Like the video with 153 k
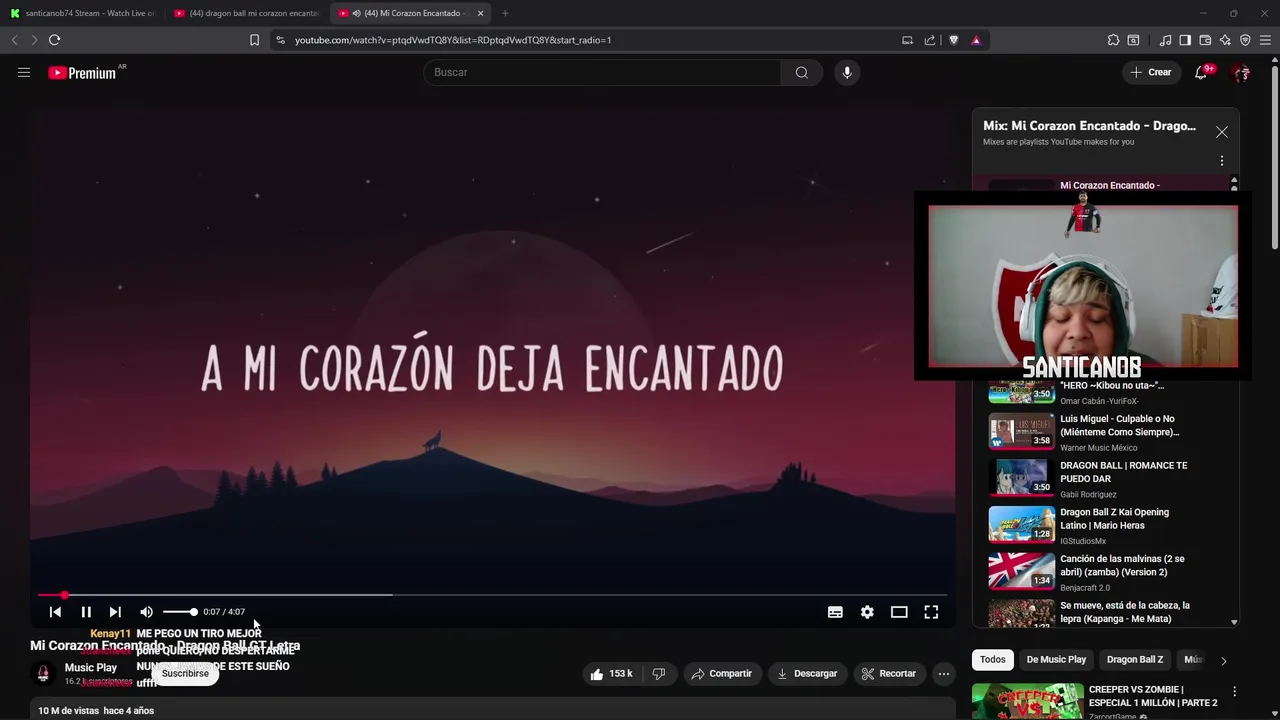The width and height of the screenshot is (1280, 720). (x=611, y=674)
